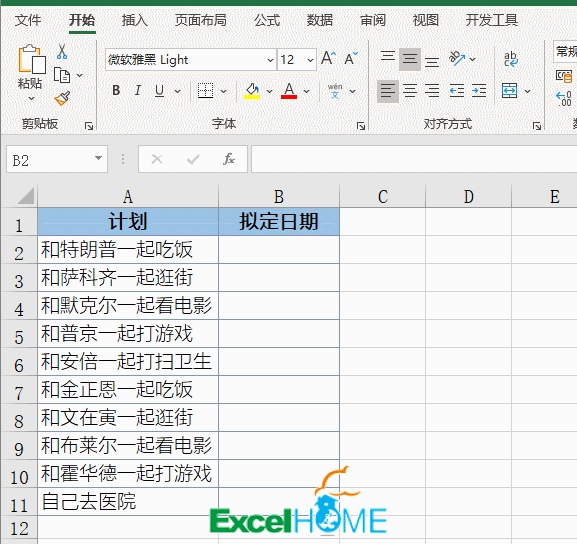Screen dimensions: 577x544
Task: Open the 字体 dialog launcher
Action: (361, 126)
